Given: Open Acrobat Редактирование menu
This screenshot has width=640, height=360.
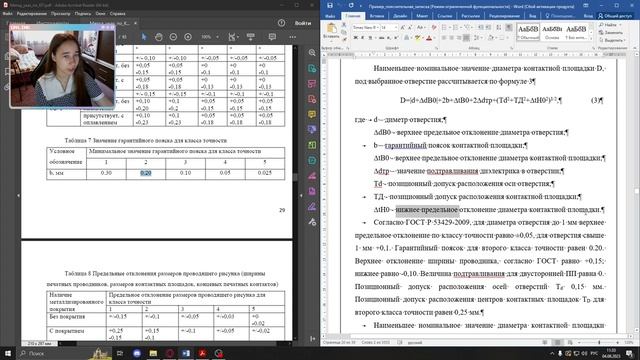Looking at the screenshot, I should [x=32, y=13].
